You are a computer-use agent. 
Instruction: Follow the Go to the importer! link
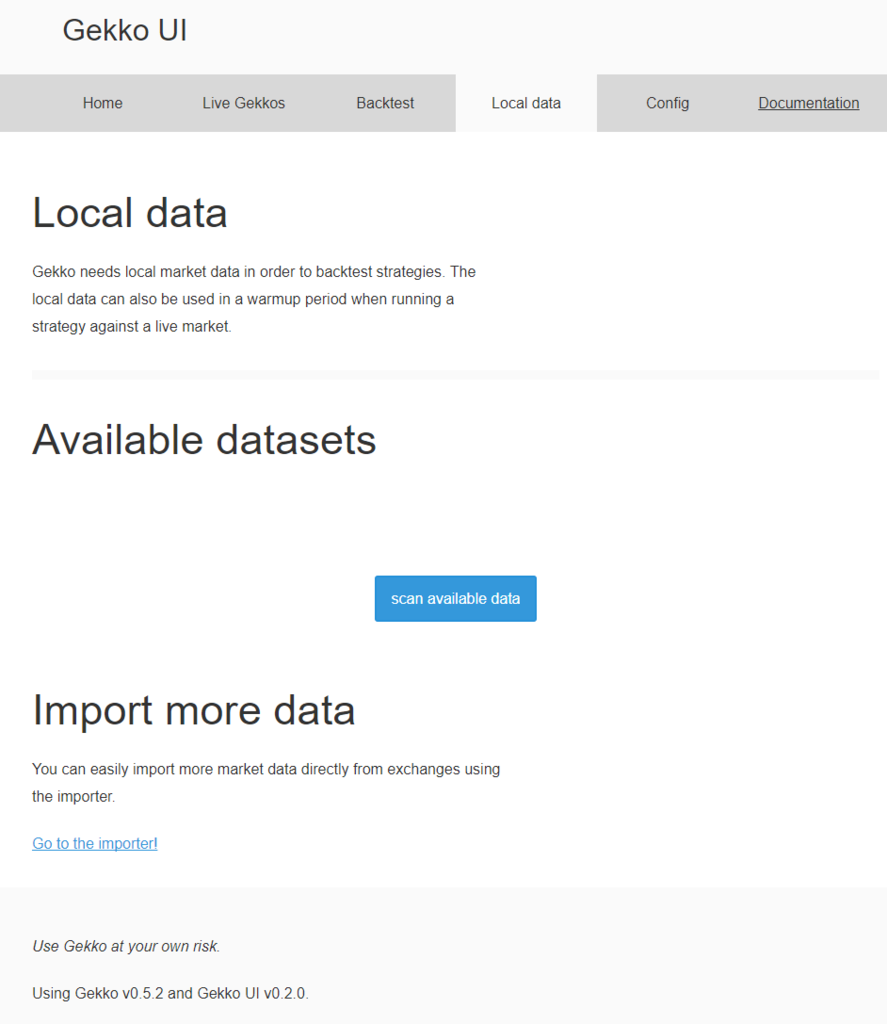tap(95, 843)
